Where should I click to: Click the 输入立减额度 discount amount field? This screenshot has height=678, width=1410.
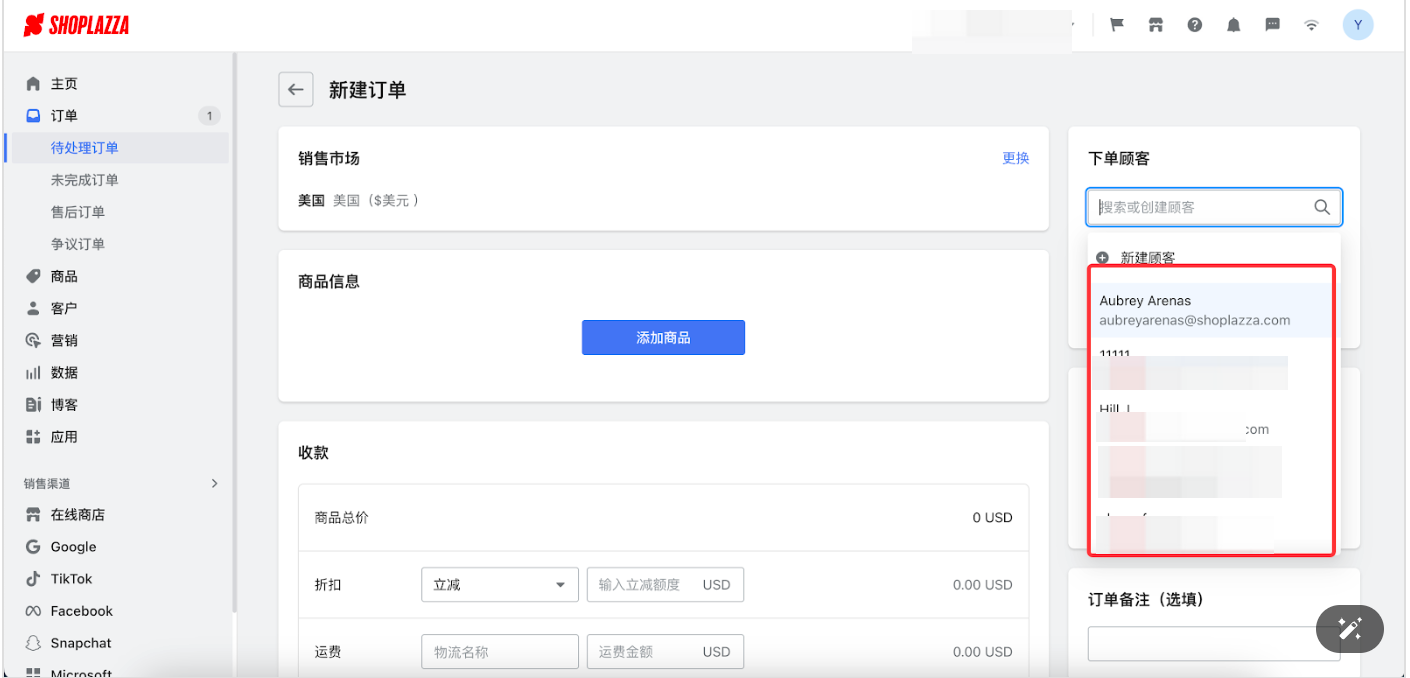(643, 585)
